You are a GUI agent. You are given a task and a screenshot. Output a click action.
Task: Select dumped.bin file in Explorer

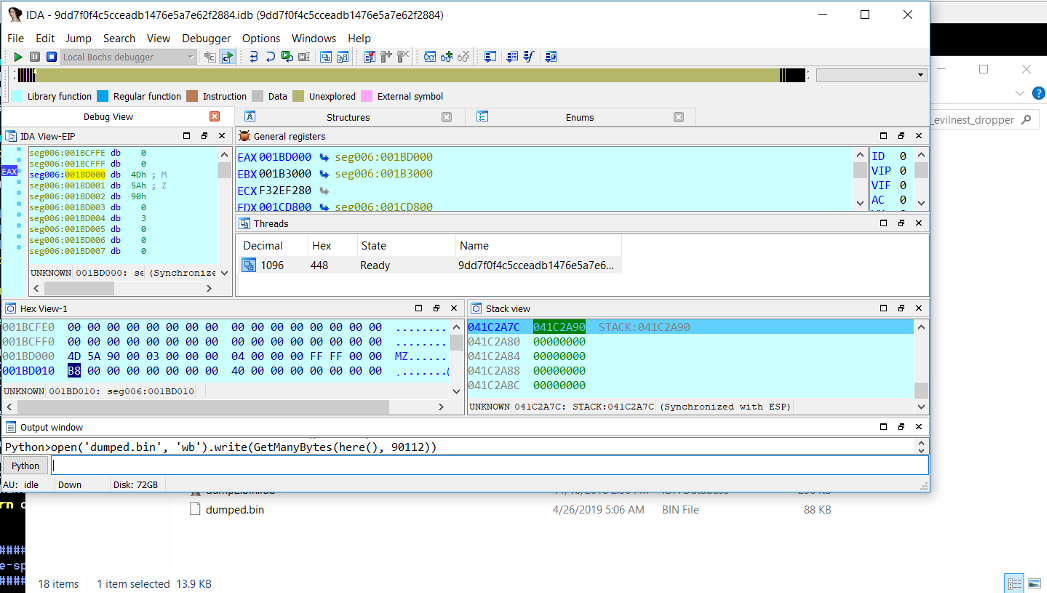[x=234, y=510]
